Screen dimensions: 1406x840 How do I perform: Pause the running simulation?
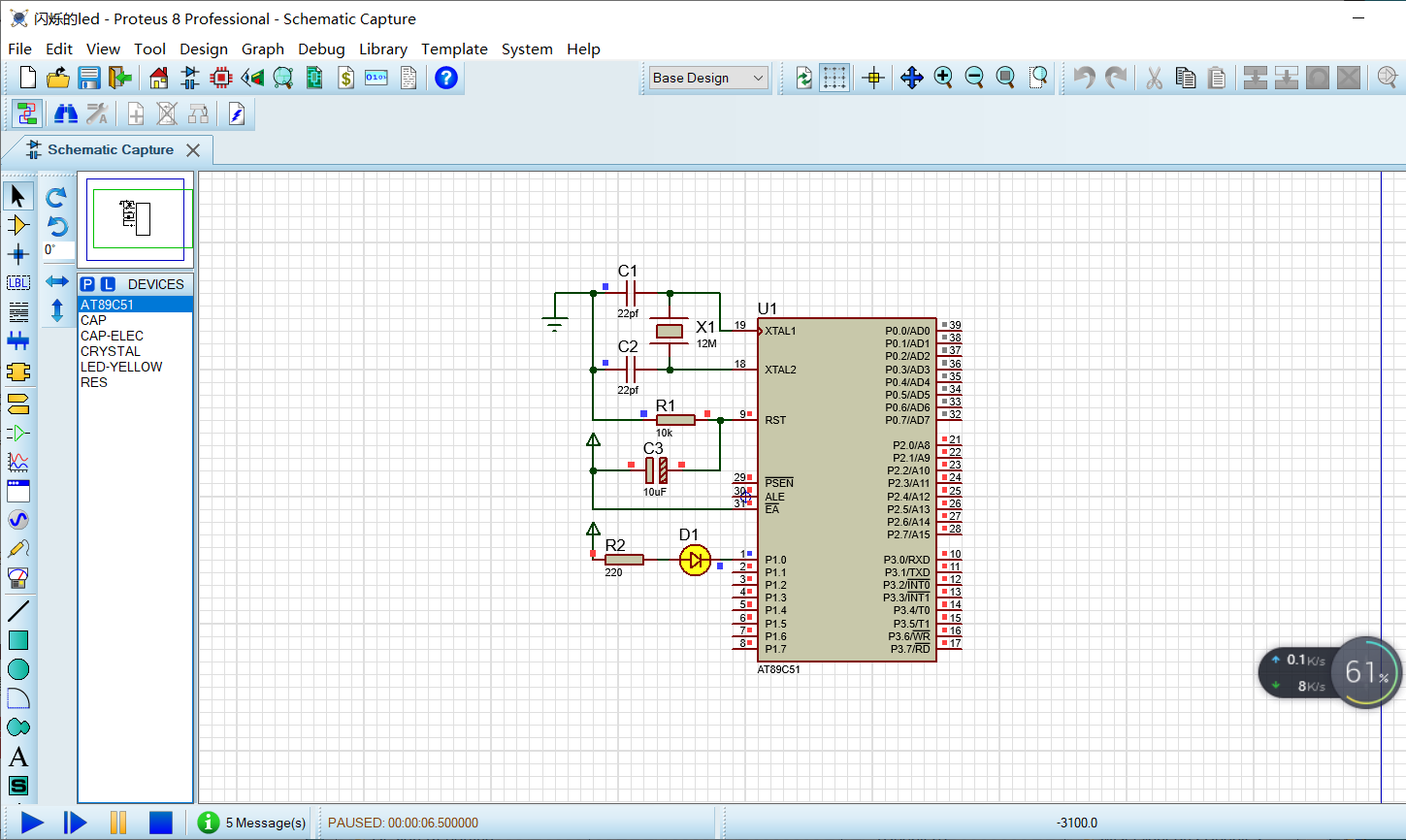coord(118,823)
